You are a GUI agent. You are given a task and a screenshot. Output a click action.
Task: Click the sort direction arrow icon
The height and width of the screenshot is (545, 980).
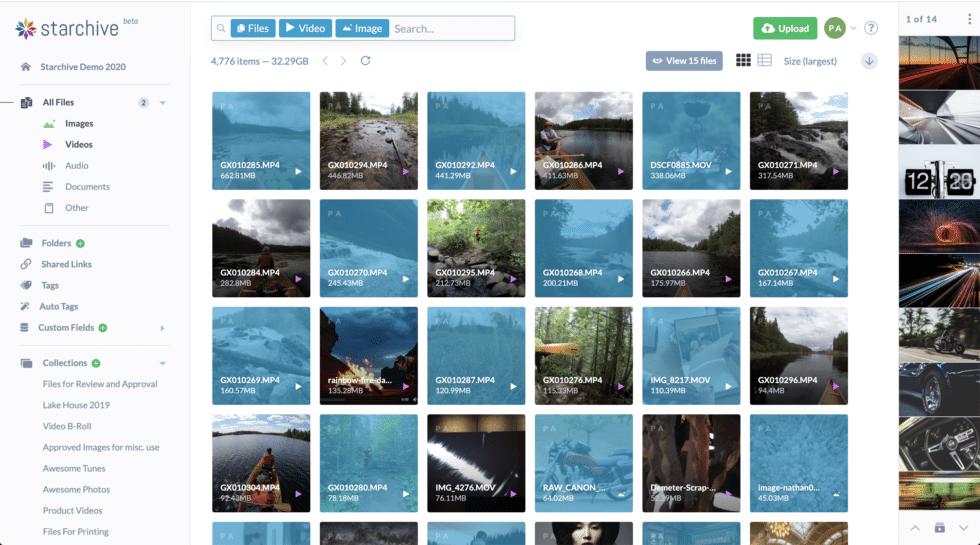[869, 61]
